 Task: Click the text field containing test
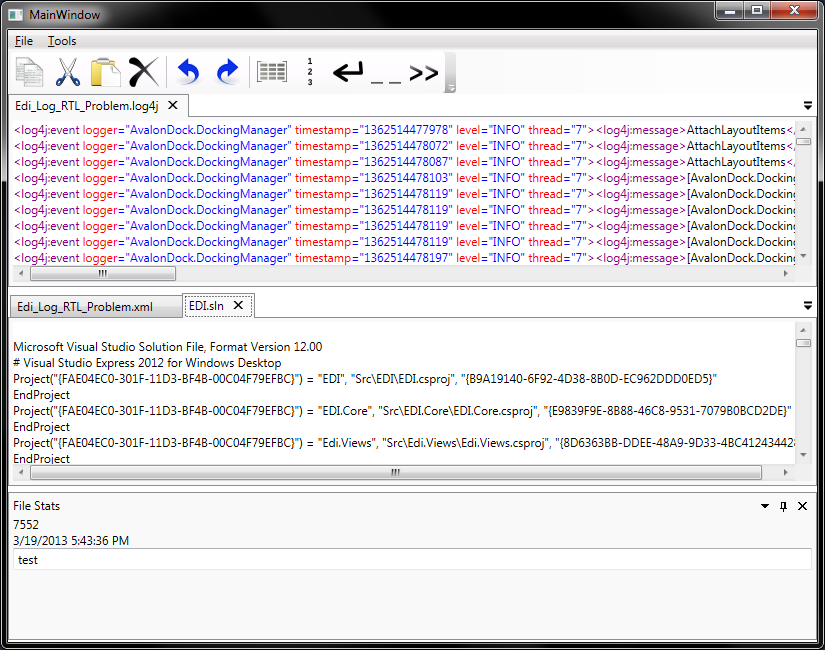tap(412, 559)
